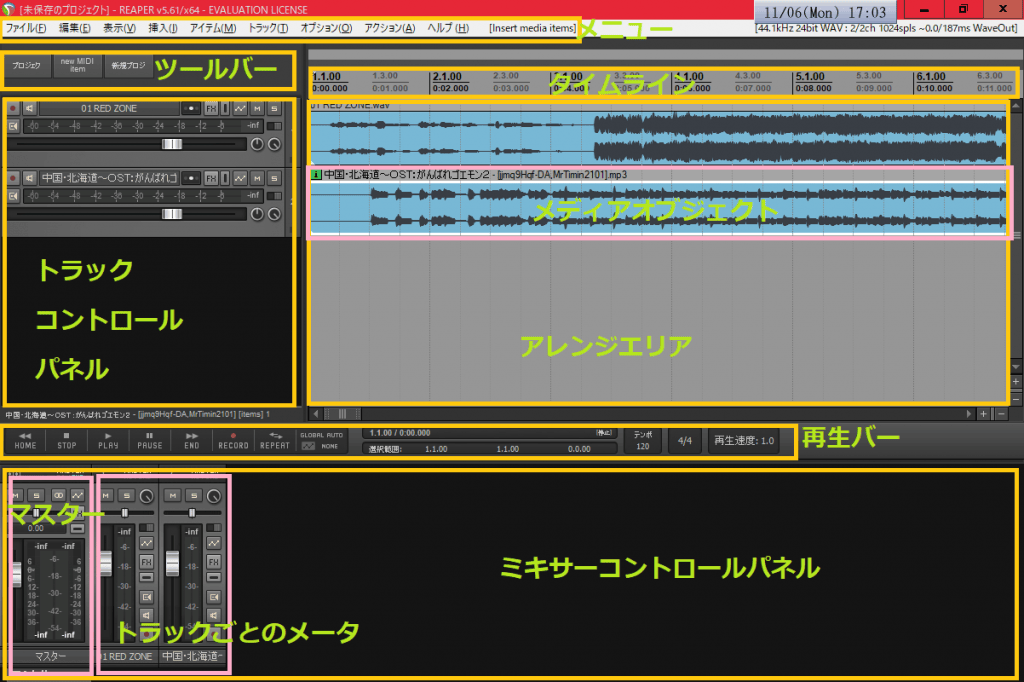Open FX chain for 中国･北海道 track panel
Screen dimensions: 1024x682
point(211,178)
